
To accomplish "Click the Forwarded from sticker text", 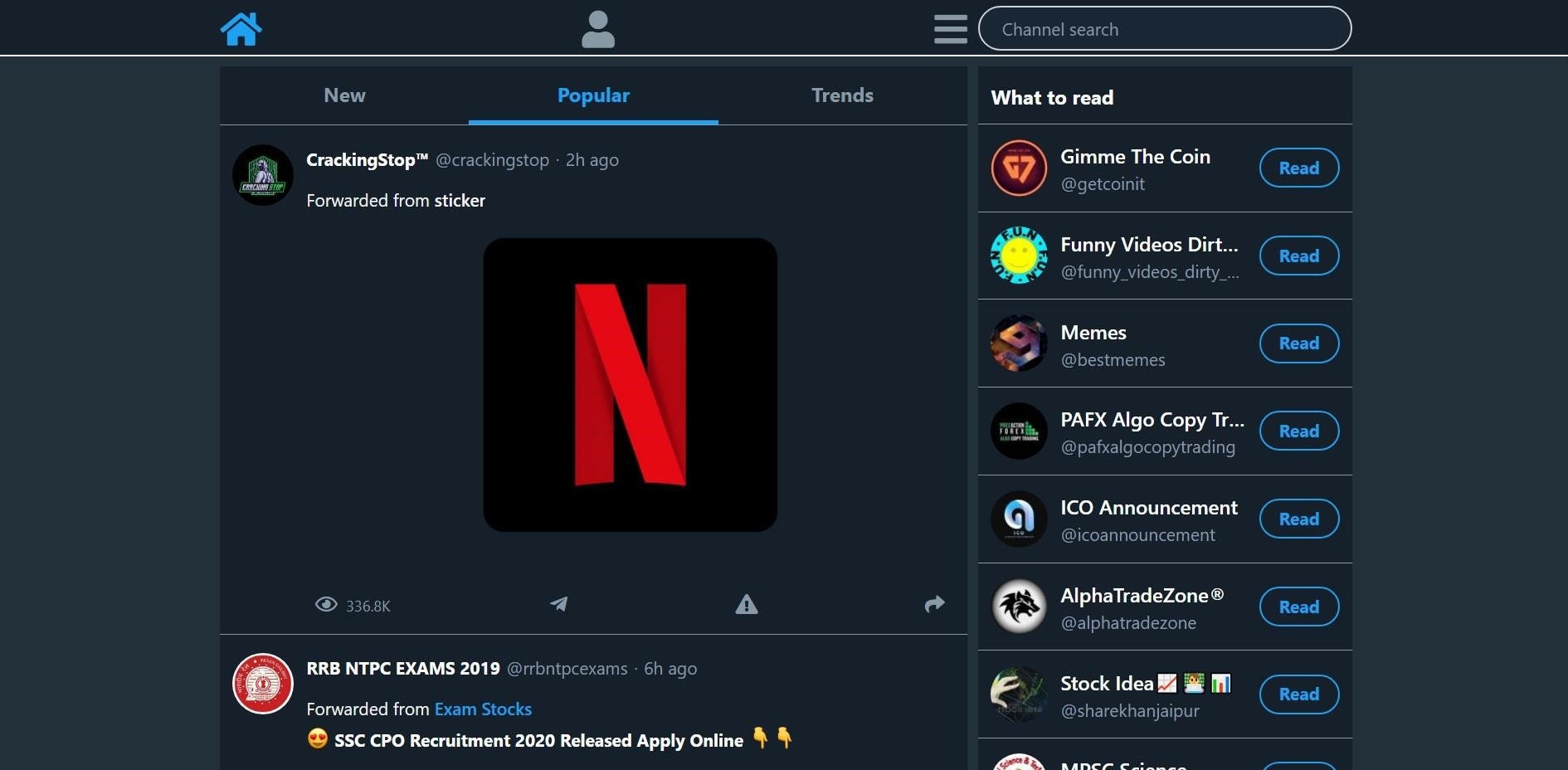I will point(396,201).
